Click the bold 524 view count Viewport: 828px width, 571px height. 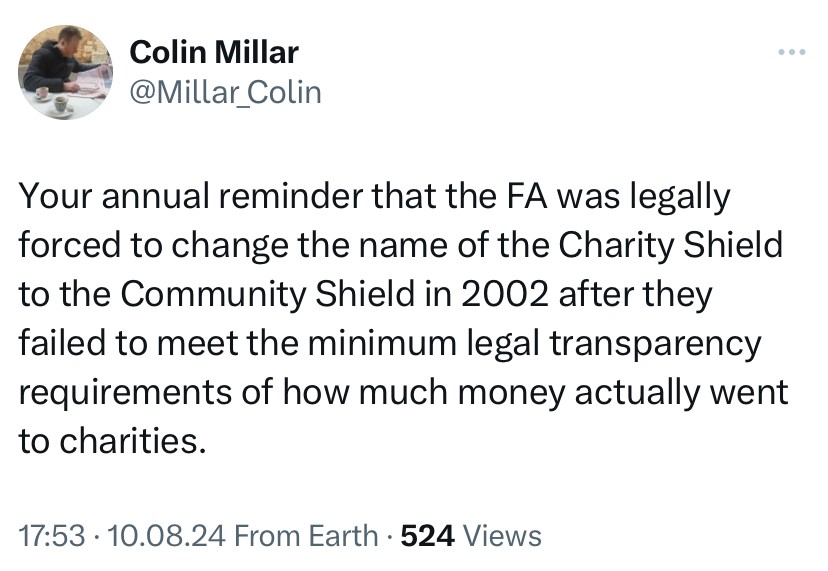(428, 536)
